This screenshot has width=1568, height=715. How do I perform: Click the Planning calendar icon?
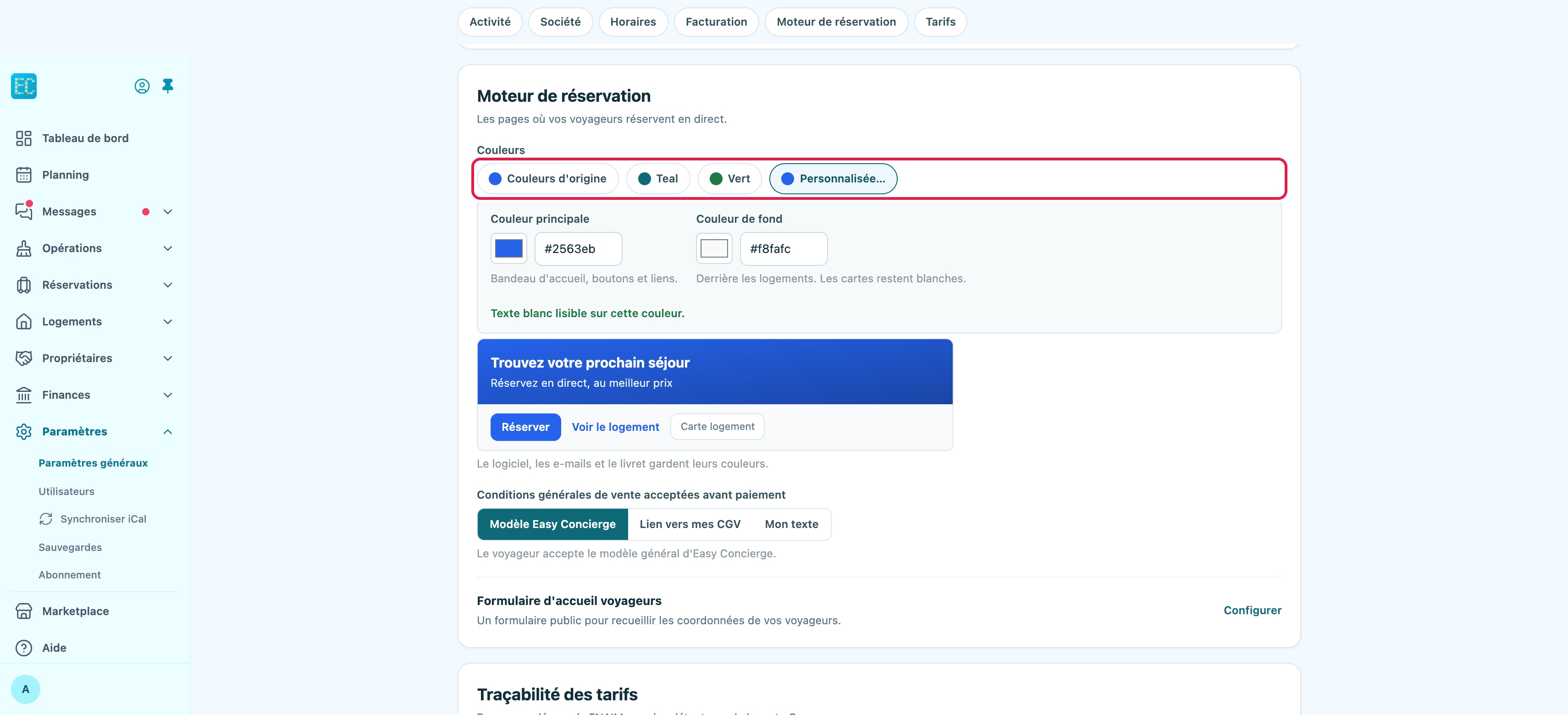(x=24, y=175)
